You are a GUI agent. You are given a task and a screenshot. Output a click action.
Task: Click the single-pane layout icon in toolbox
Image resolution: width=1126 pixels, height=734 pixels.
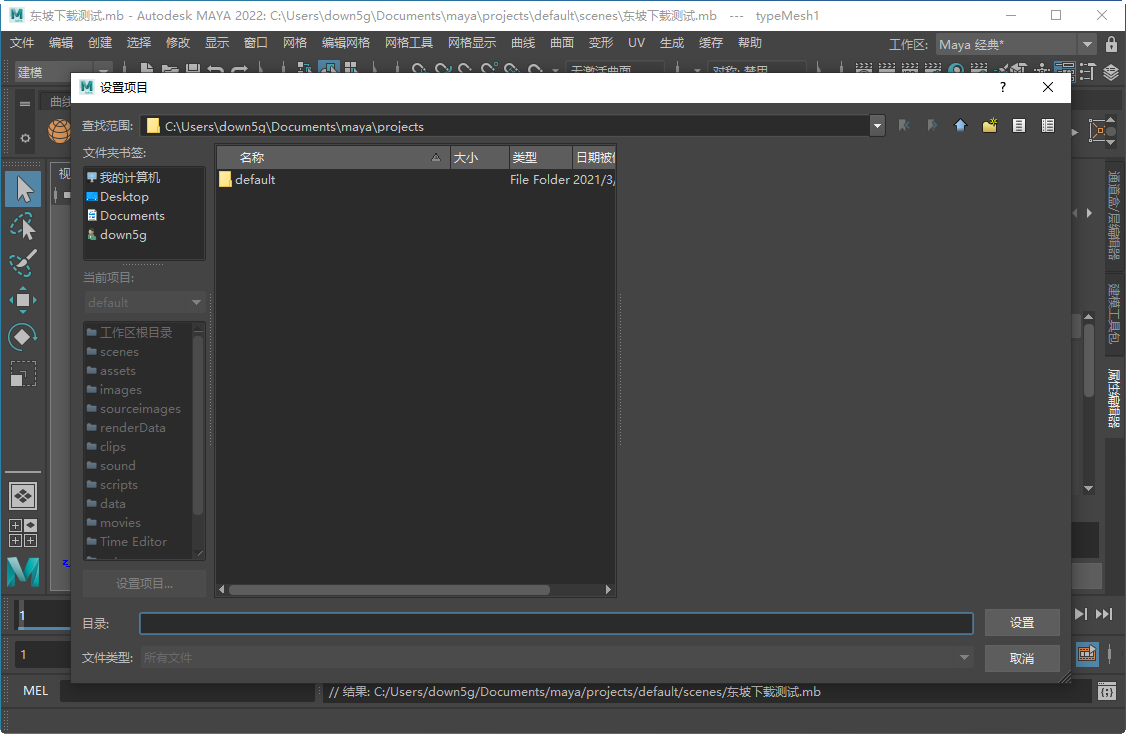click(x=22, y=495)
